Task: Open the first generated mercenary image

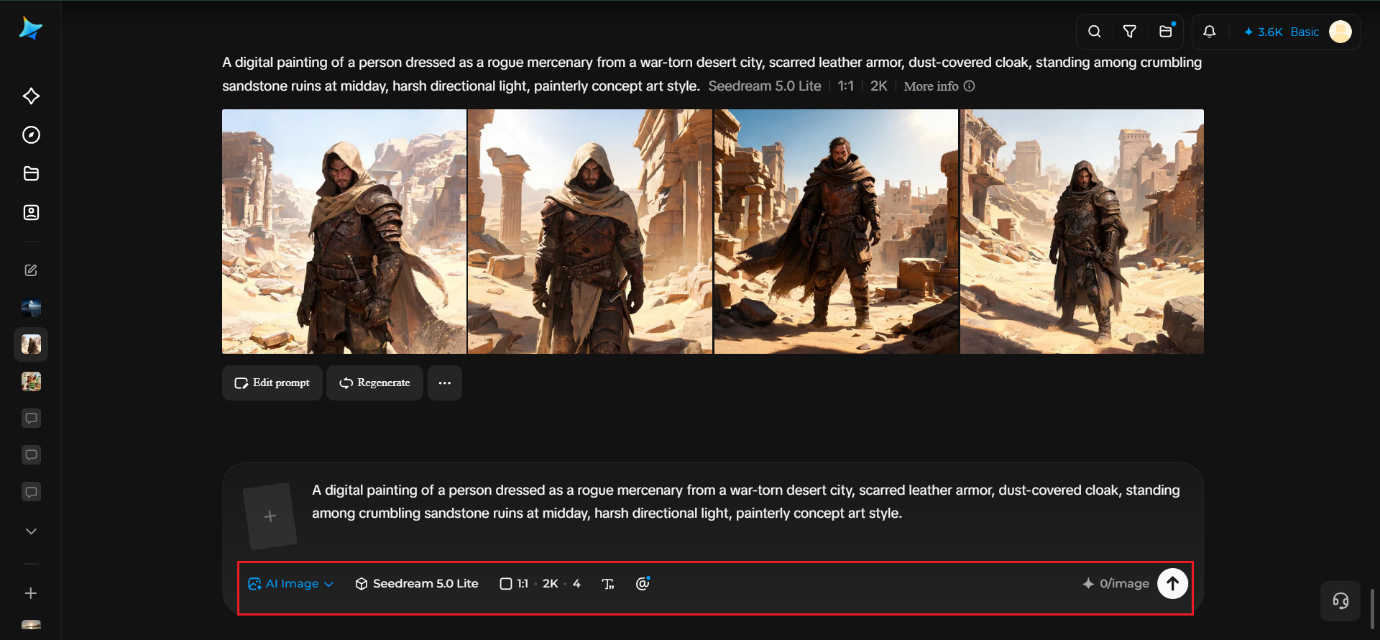Action: [x=344, y=231]
